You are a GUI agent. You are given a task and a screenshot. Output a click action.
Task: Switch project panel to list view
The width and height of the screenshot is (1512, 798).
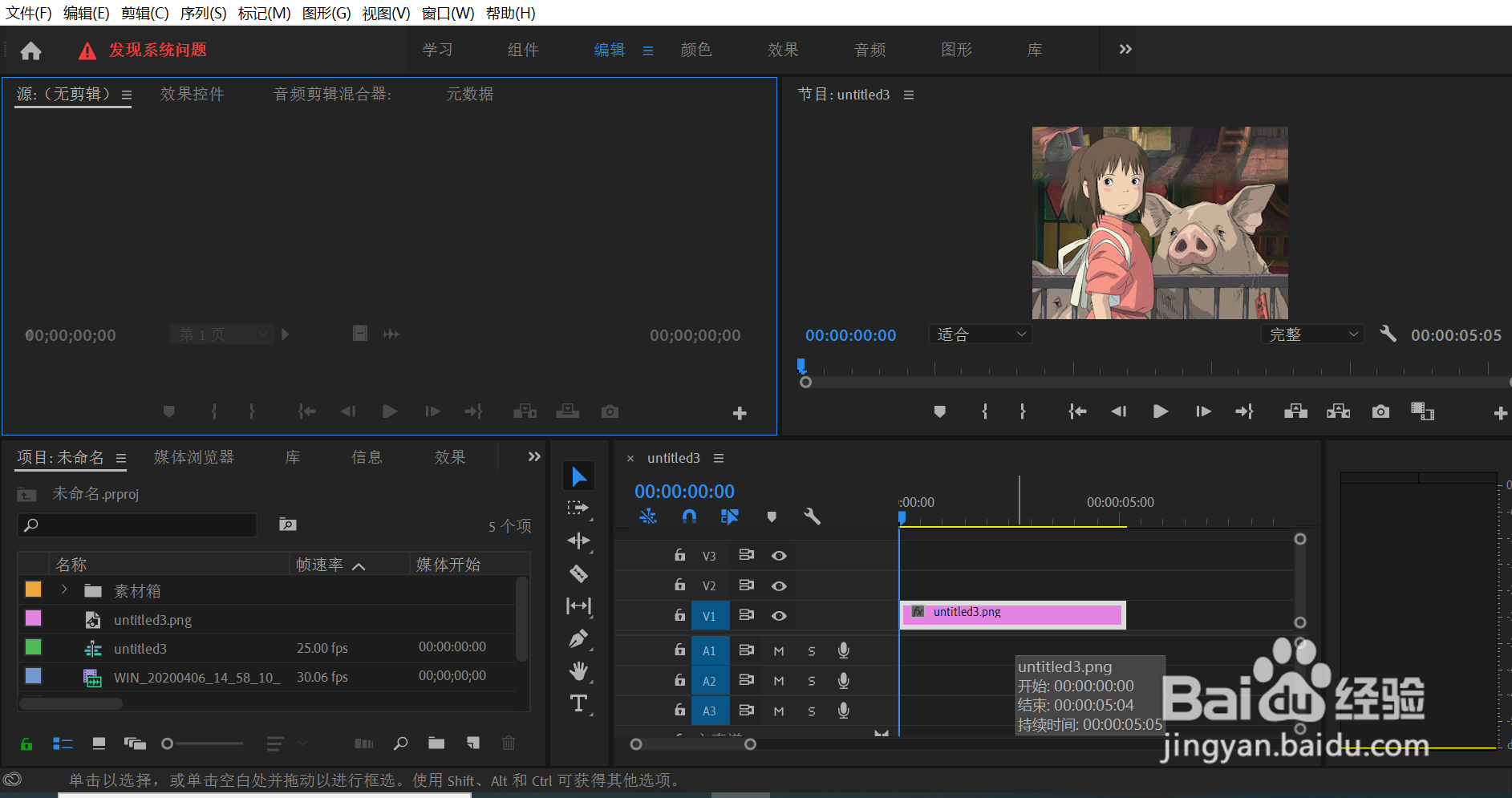point(63,743)
